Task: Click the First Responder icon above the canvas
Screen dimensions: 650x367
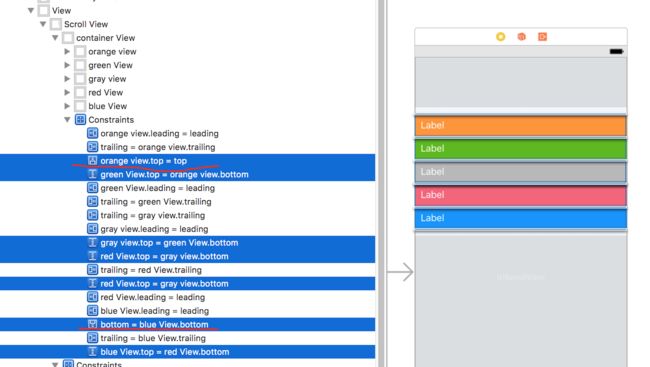Action: 521,37
